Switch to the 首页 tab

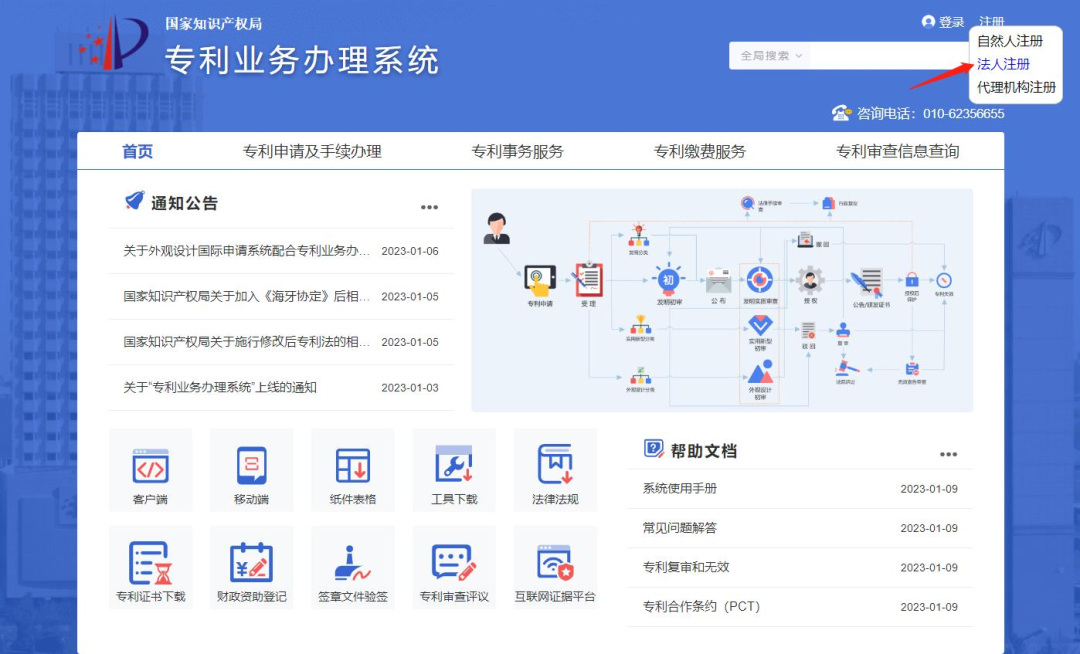[138, 151]
